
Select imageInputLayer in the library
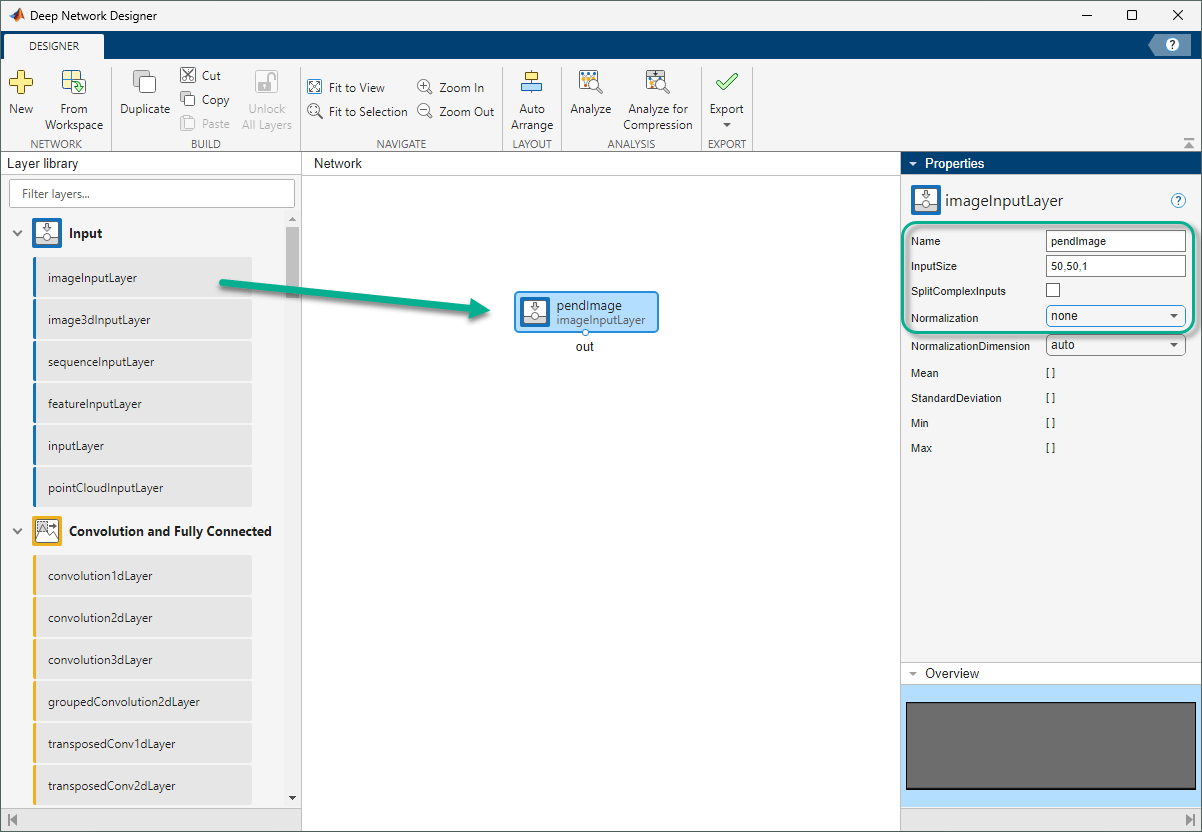point(143,278)
